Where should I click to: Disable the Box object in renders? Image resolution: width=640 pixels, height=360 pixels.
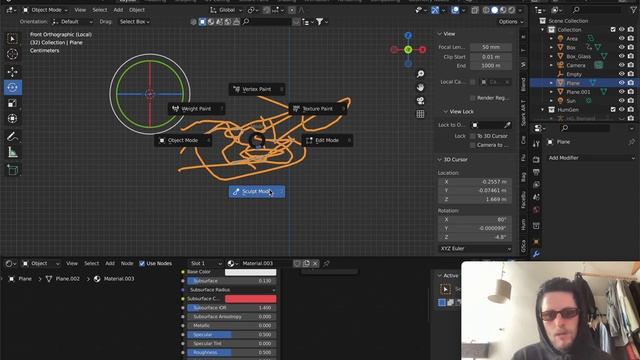(631, 47)
